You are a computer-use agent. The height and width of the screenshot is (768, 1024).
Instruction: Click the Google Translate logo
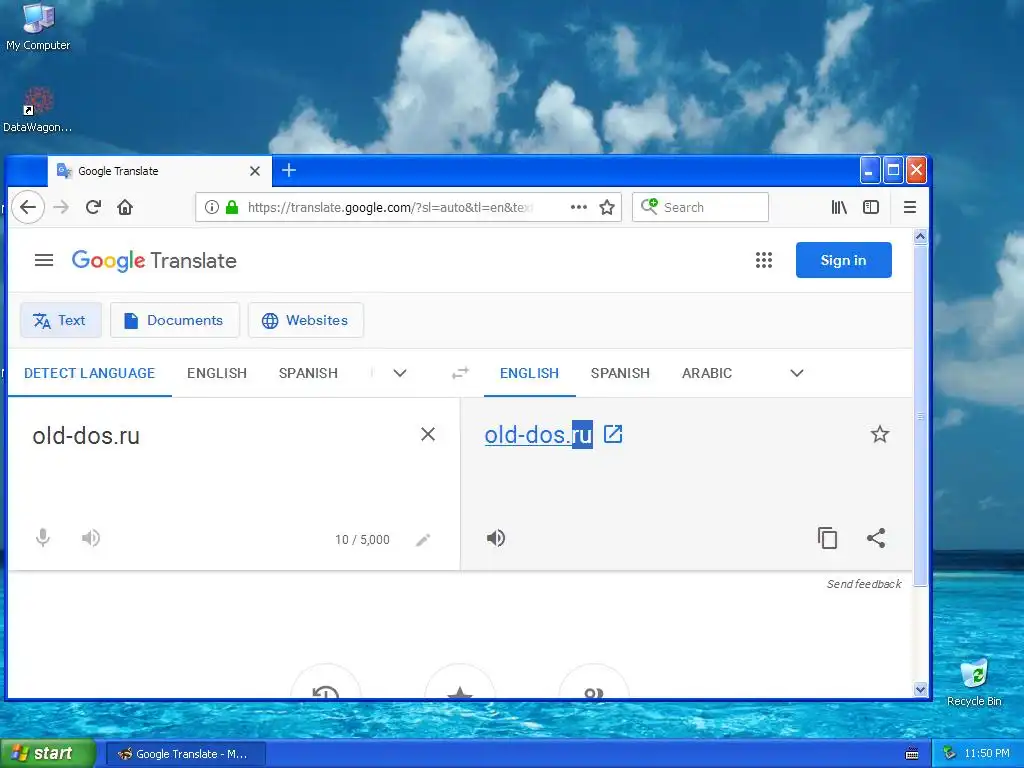154,261
